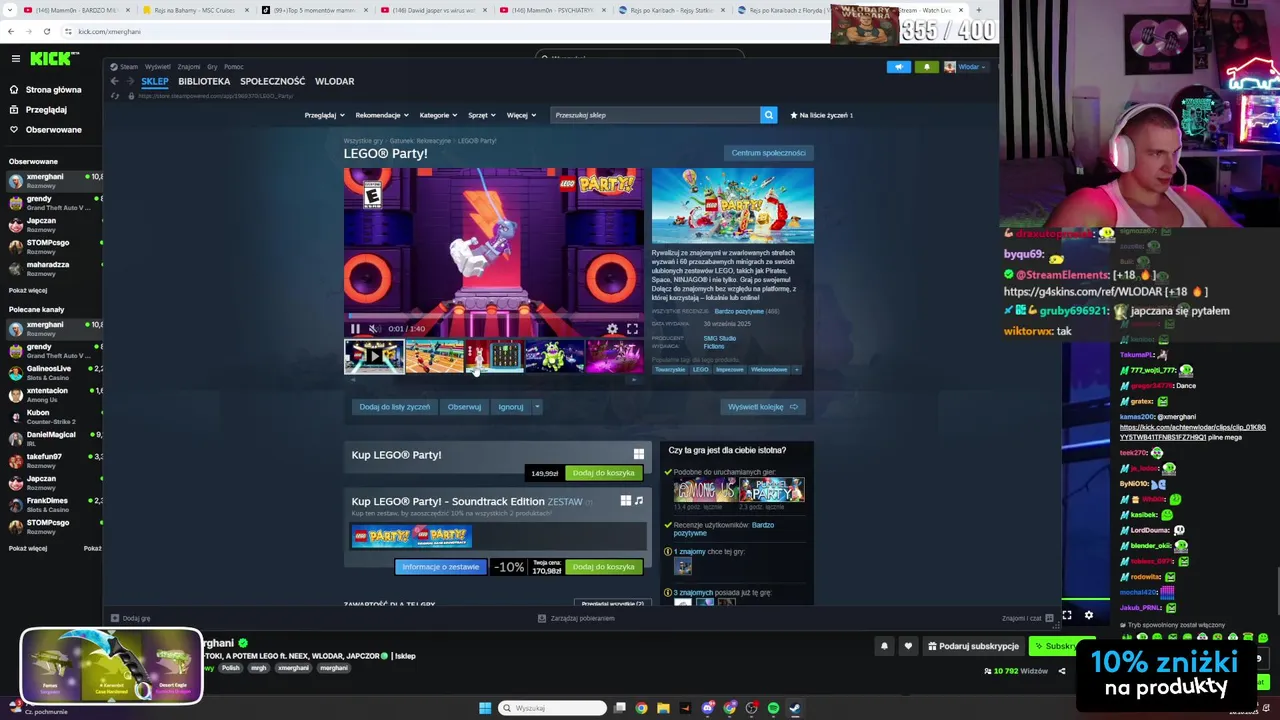
Task: Click the Windows taskbar search box
Action: coord(552,708)
